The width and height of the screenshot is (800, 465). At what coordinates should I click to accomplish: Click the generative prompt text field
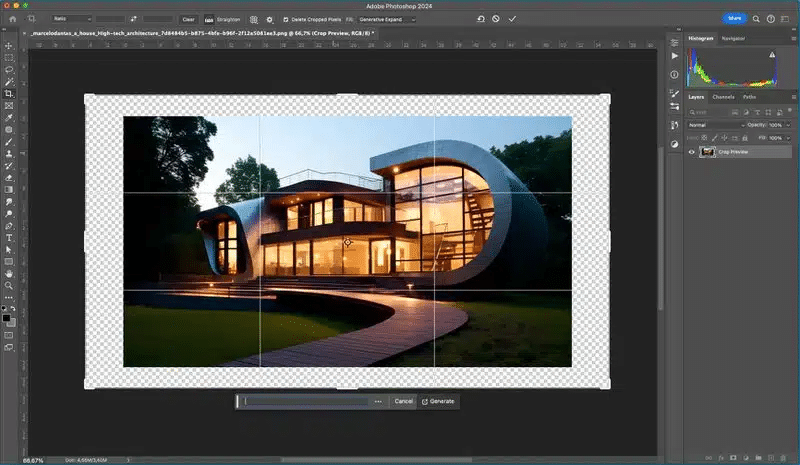point(305,401)
